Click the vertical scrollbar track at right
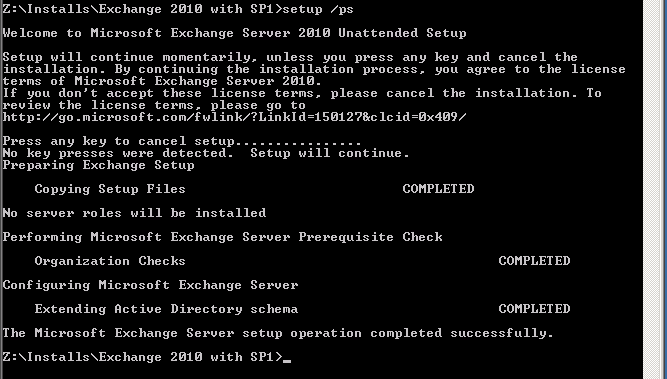Screen dimensions: 667x379 [655, 189]
